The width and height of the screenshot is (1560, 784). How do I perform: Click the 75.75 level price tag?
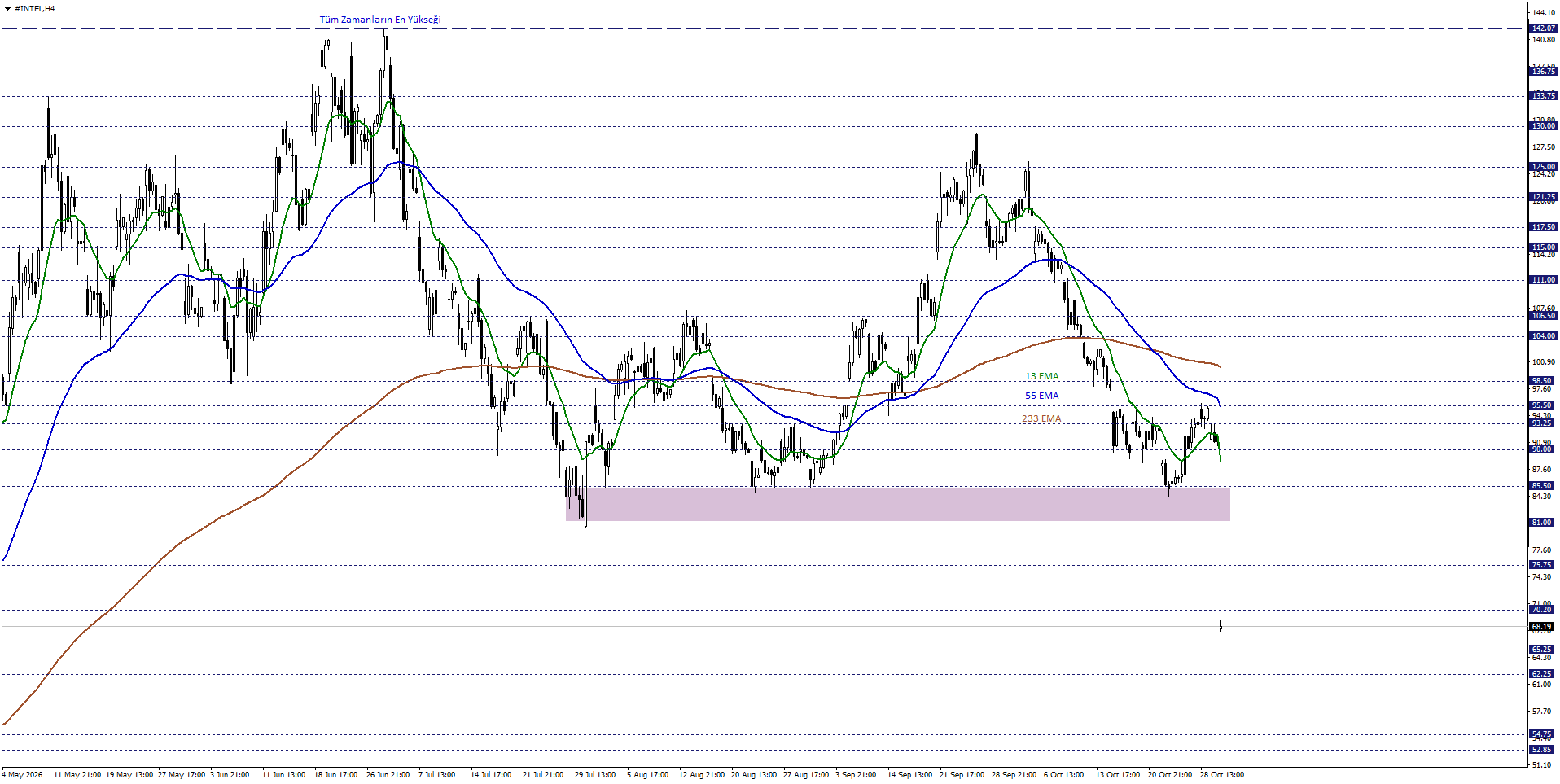coord(1543,565)
